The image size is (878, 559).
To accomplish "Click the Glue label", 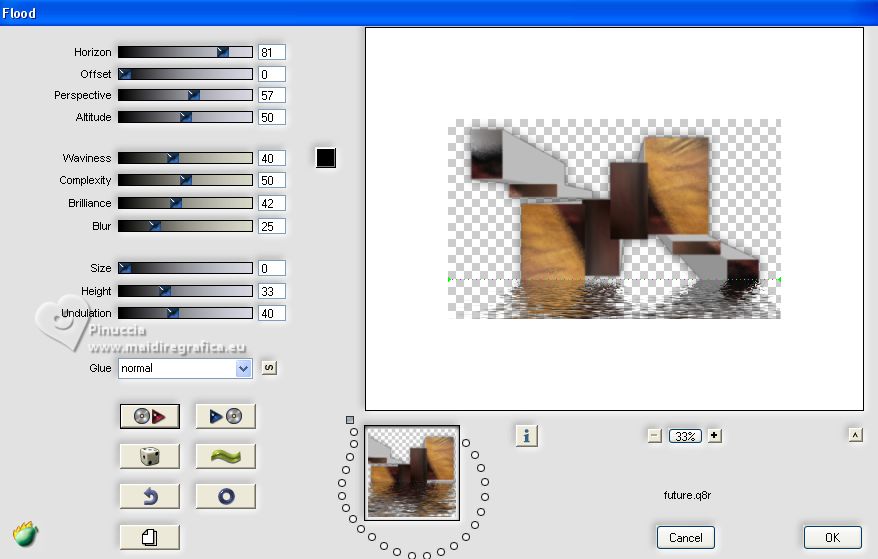I will pos(100,368).
